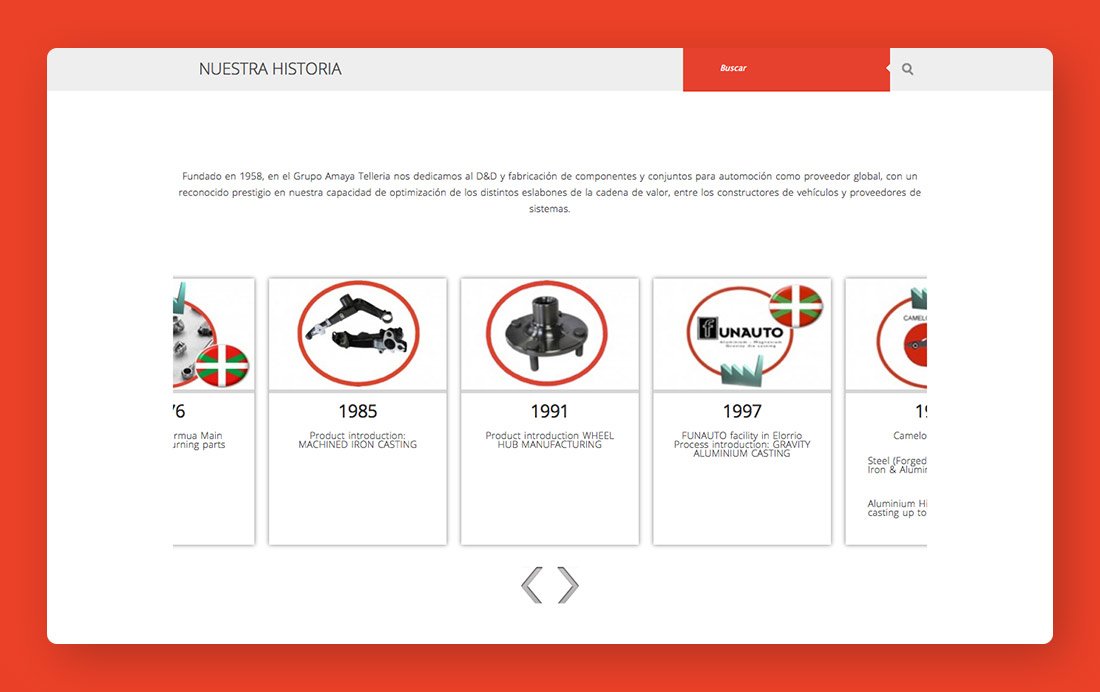
Task: Focus the Buscar search field
Action: 786,69
